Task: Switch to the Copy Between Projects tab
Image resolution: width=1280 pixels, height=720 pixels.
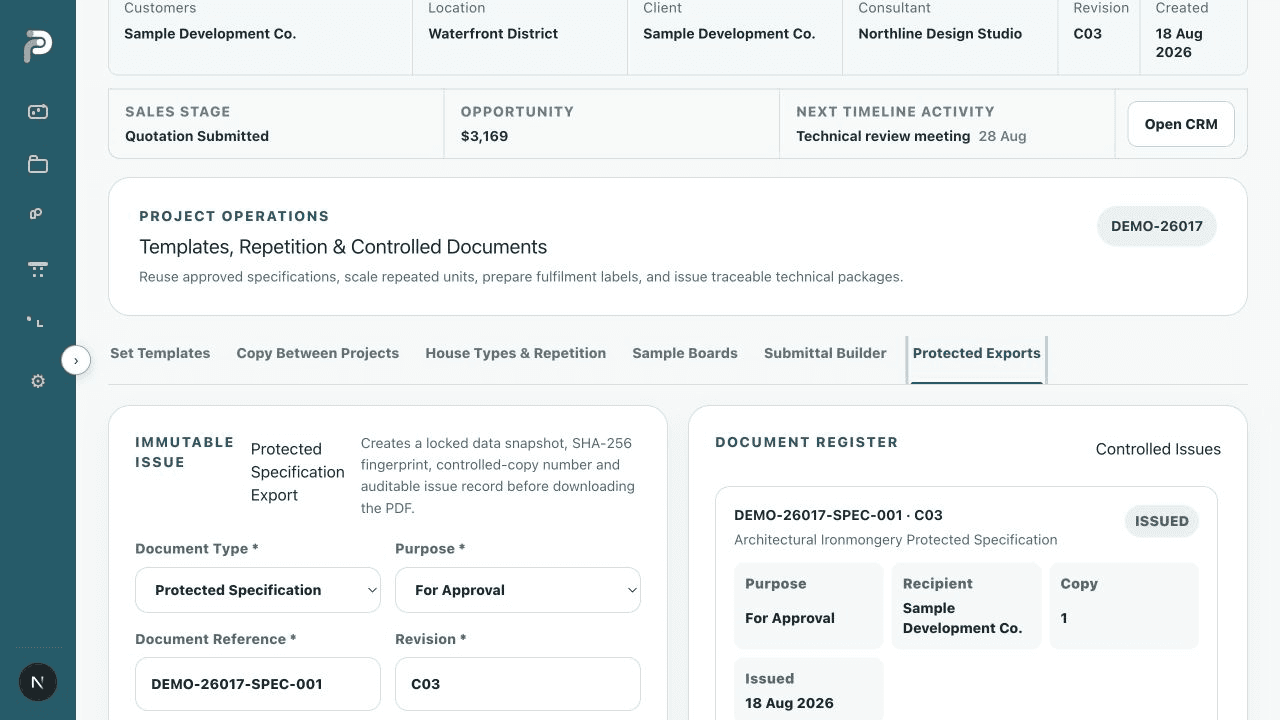Action: (317, 353)
